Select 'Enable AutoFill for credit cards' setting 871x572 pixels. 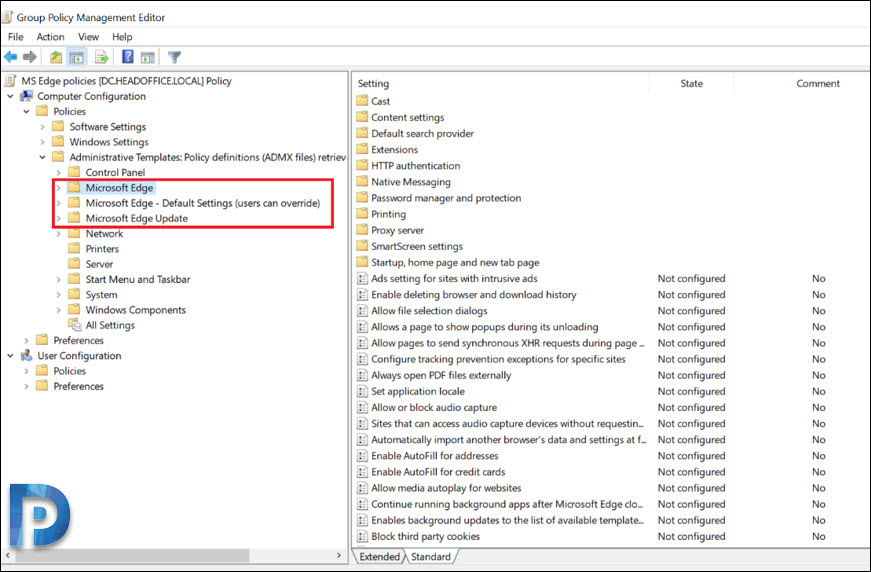(438, 472)
